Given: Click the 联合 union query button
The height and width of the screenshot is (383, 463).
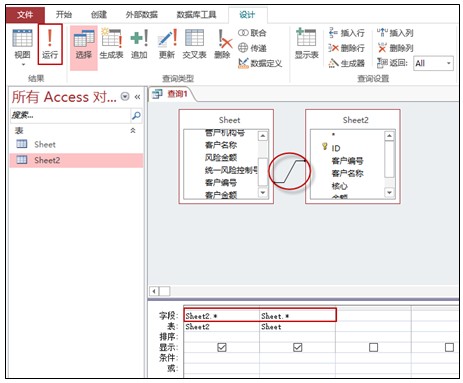Looking at the screenshot, I should (252, 33).
